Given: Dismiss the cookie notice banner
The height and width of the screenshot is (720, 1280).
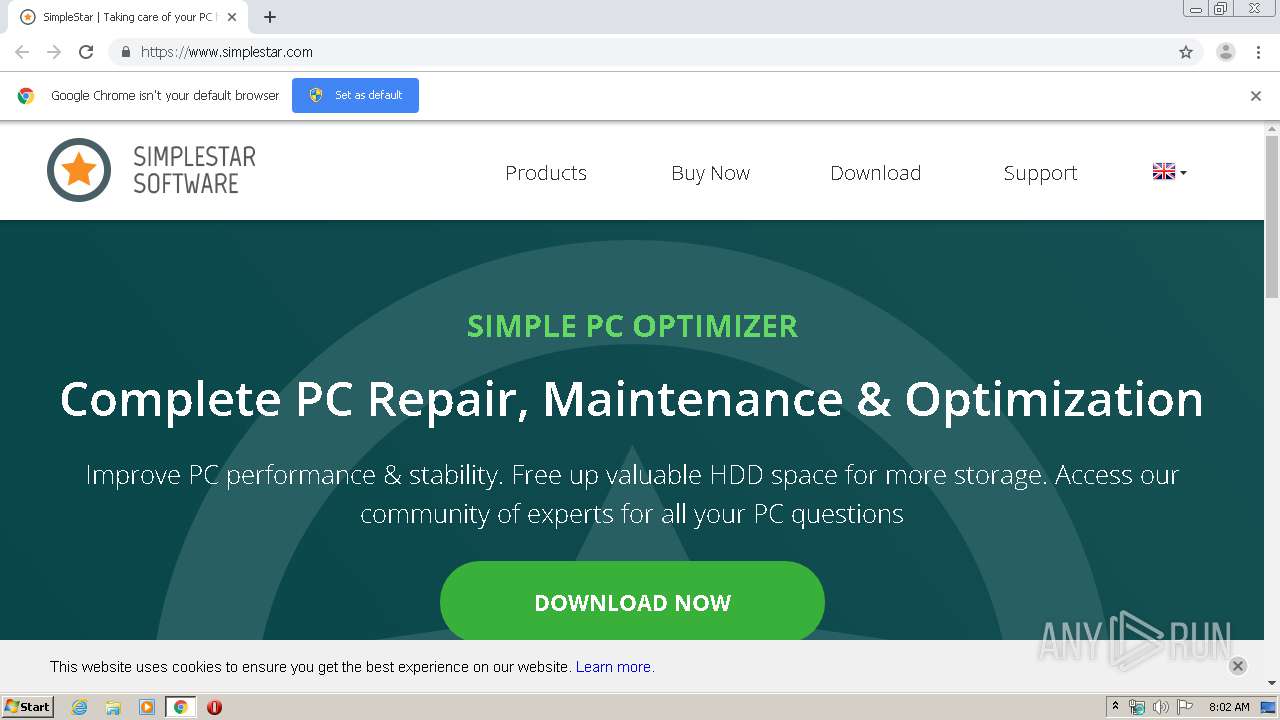Looking at the screenshot, I should [1237, 666].
